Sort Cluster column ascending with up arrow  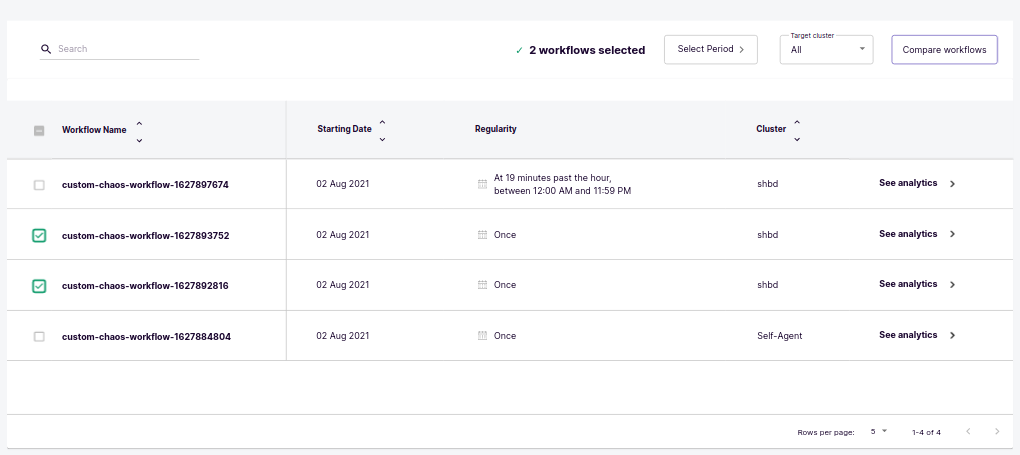tap(796, 123)
